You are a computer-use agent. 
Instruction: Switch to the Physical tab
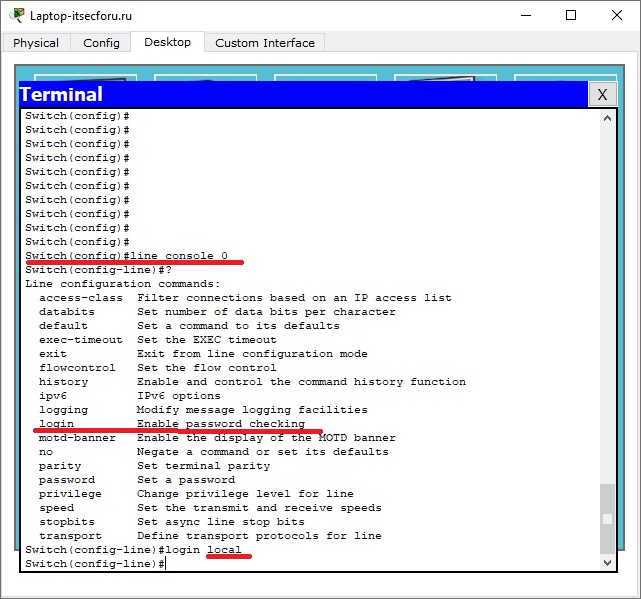pos(36,43)
